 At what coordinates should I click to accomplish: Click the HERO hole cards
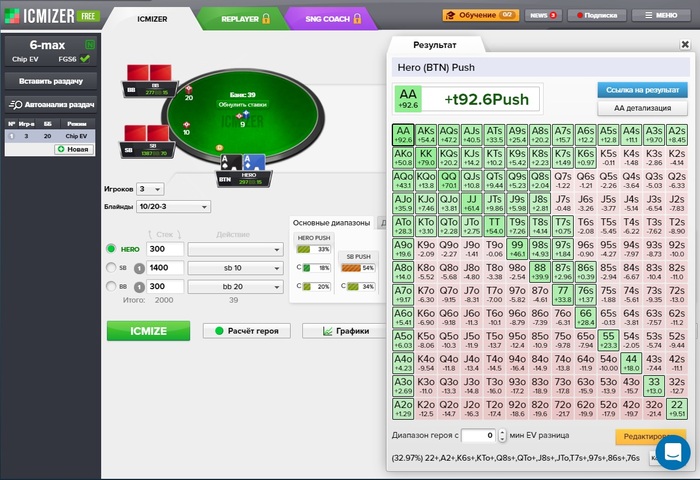242,163
